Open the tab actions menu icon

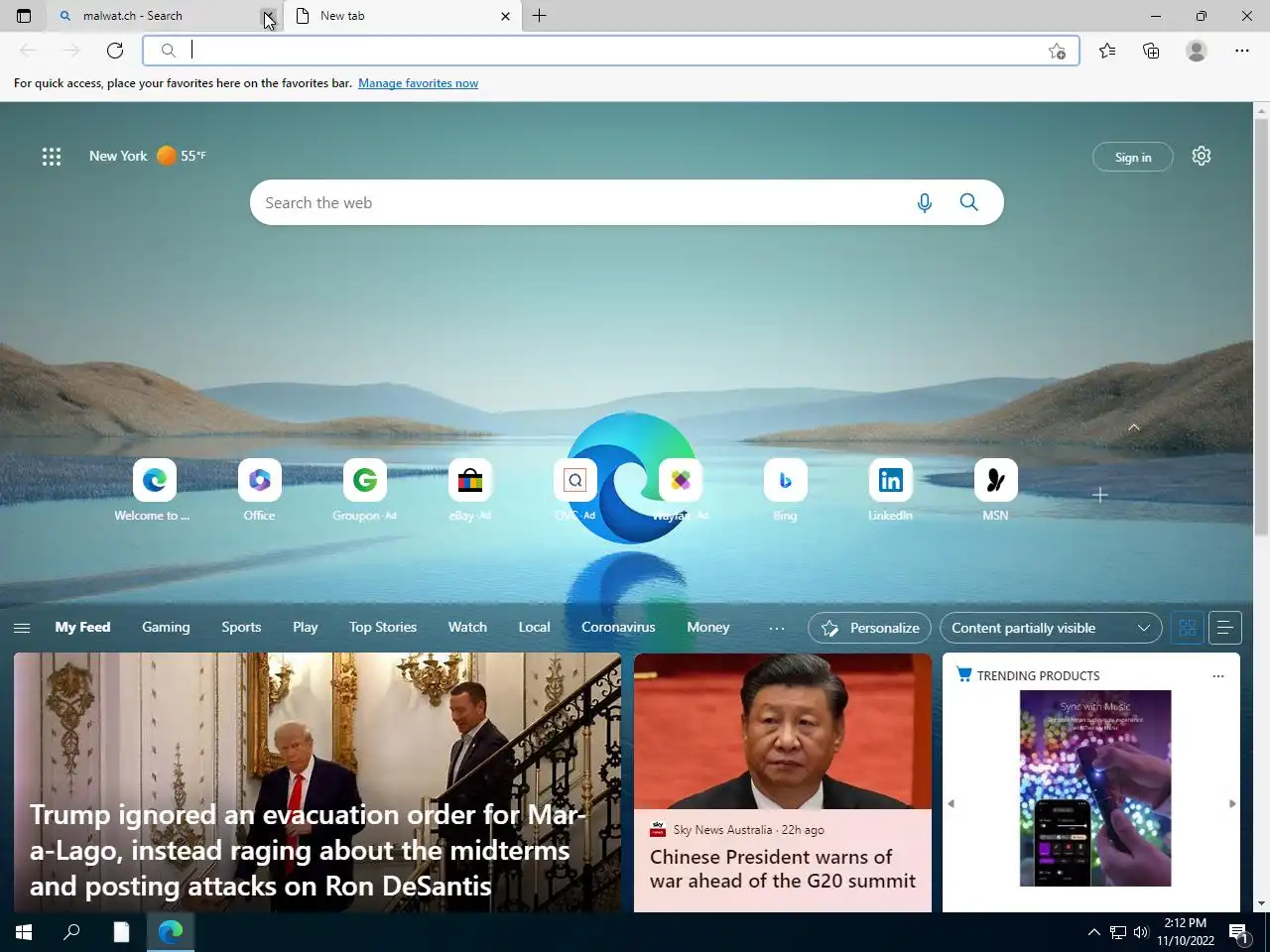24,16
